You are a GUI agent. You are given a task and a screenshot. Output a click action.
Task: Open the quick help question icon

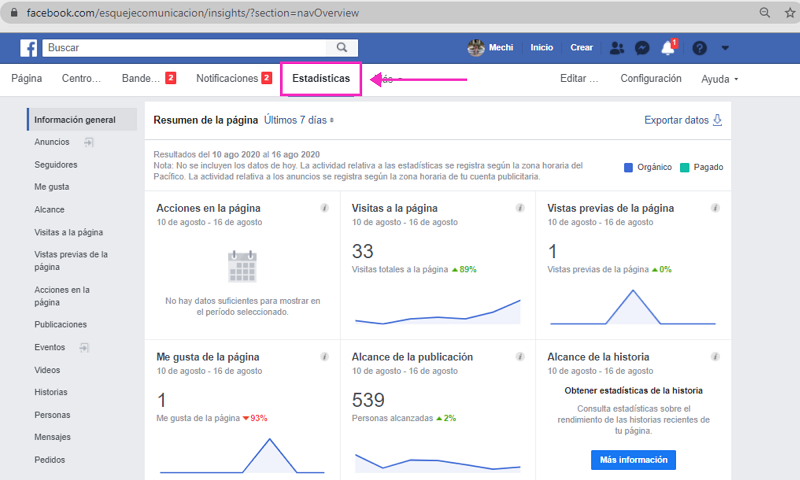pyautogui.click(x=699, y=48)
